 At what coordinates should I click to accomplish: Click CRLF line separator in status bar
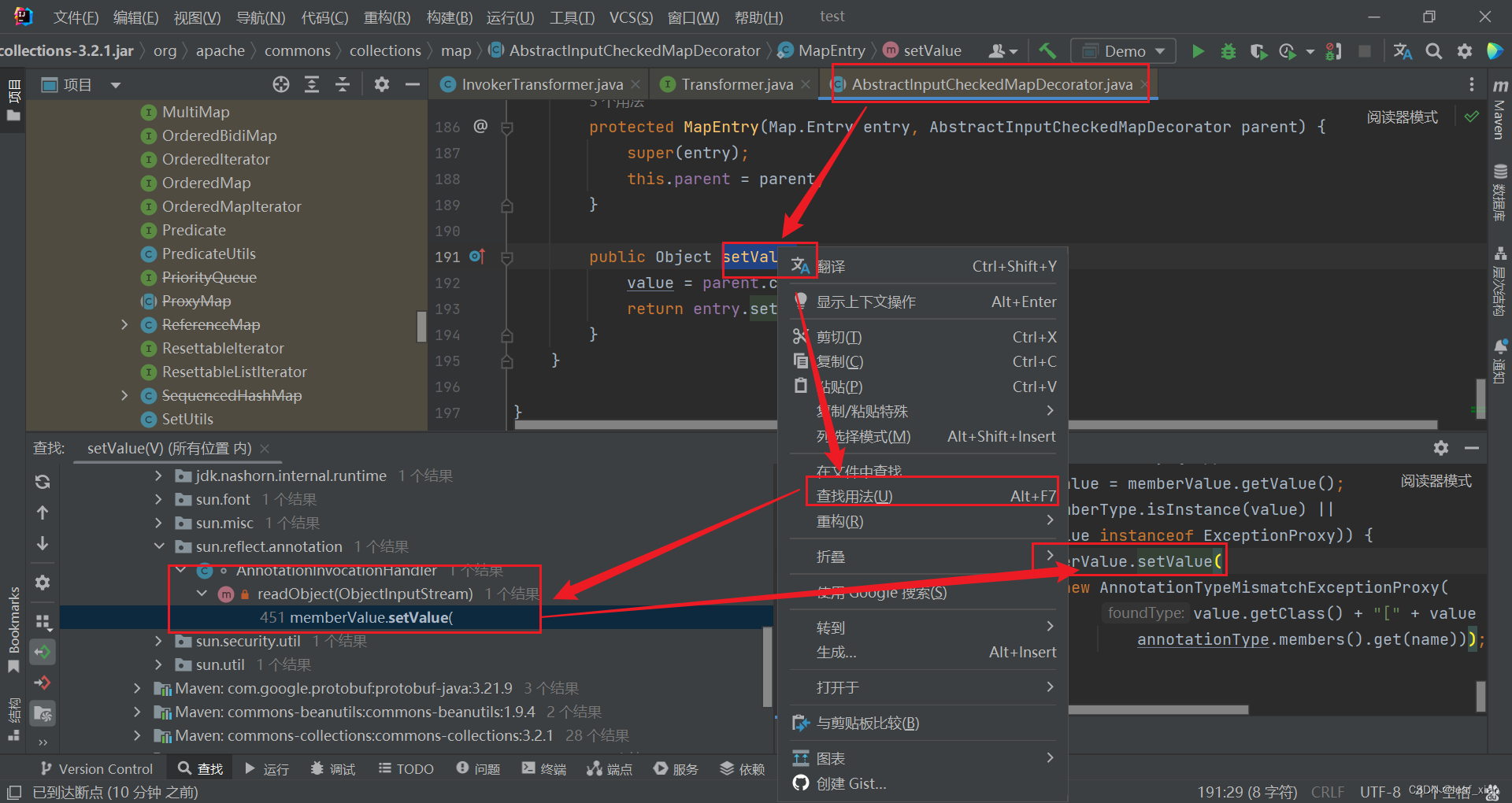pos(1328,792)
